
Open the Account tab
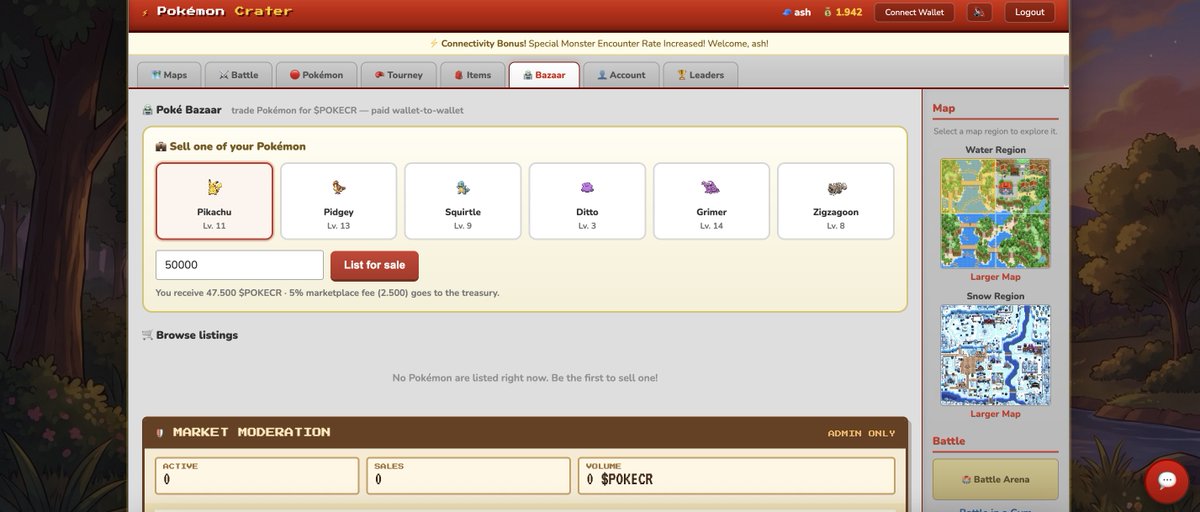tap(621, 75)
